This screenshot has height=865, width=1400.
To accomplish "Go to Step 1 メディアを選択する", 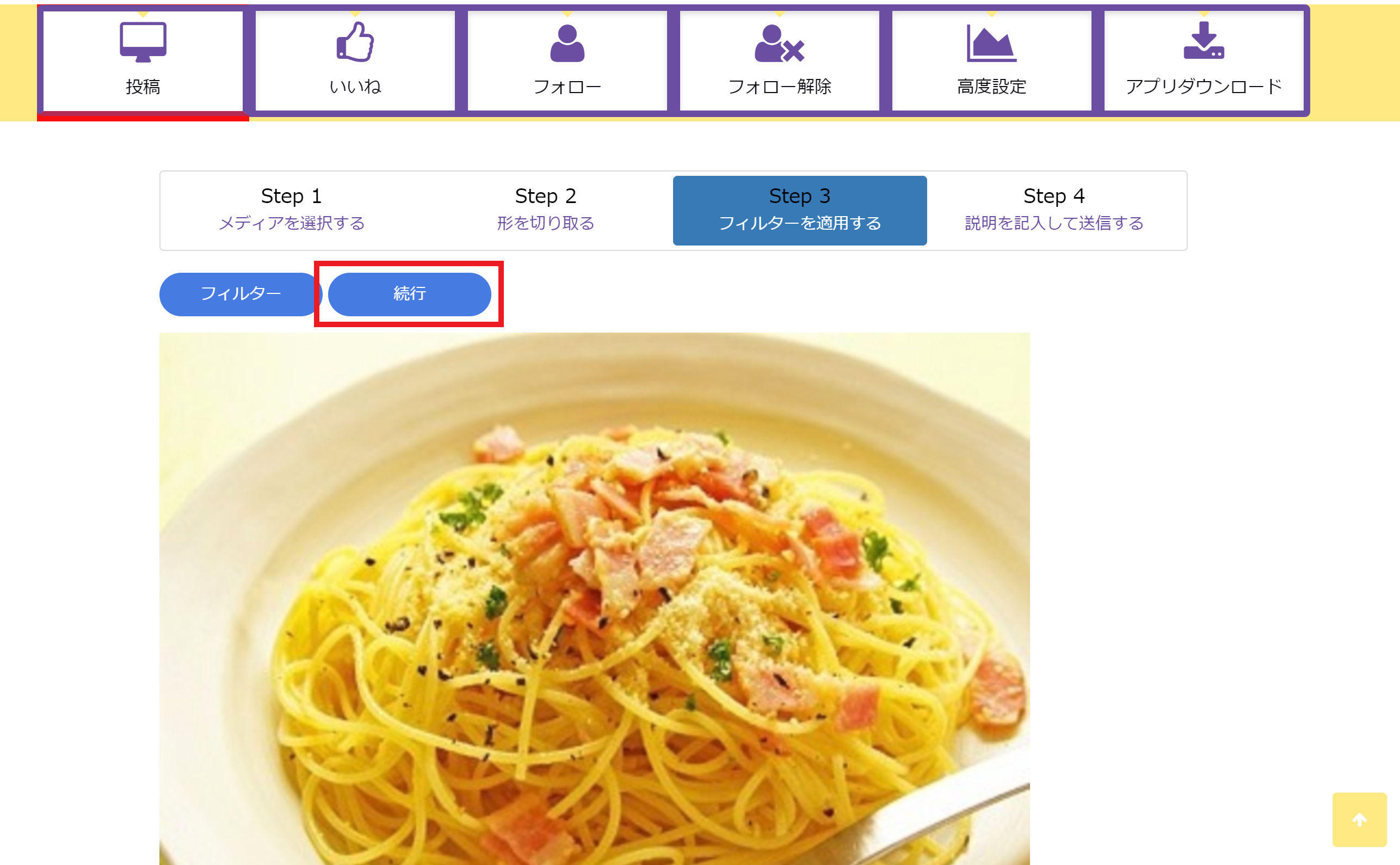I will tap(292, 210).
